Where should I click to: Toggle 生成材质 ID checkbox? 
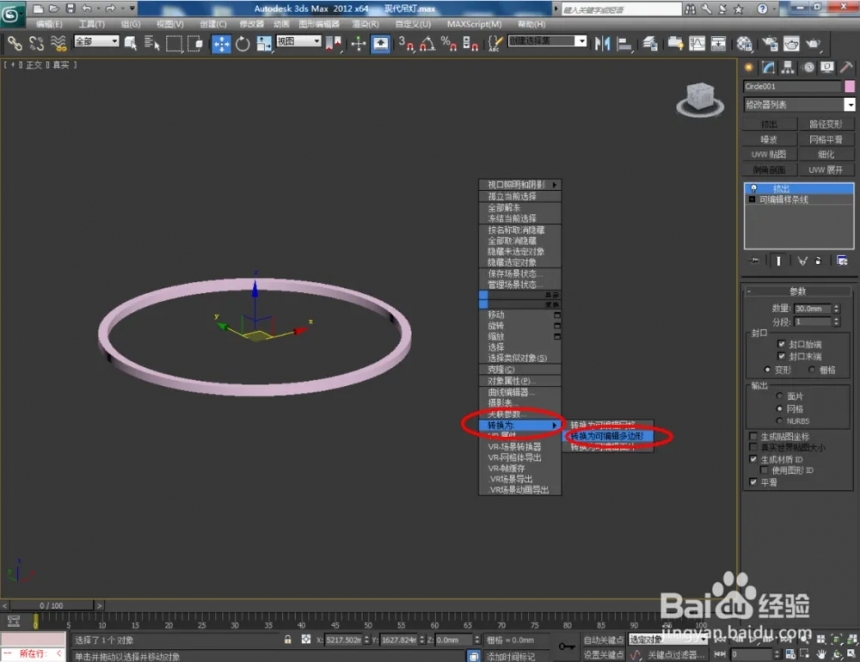753,459
